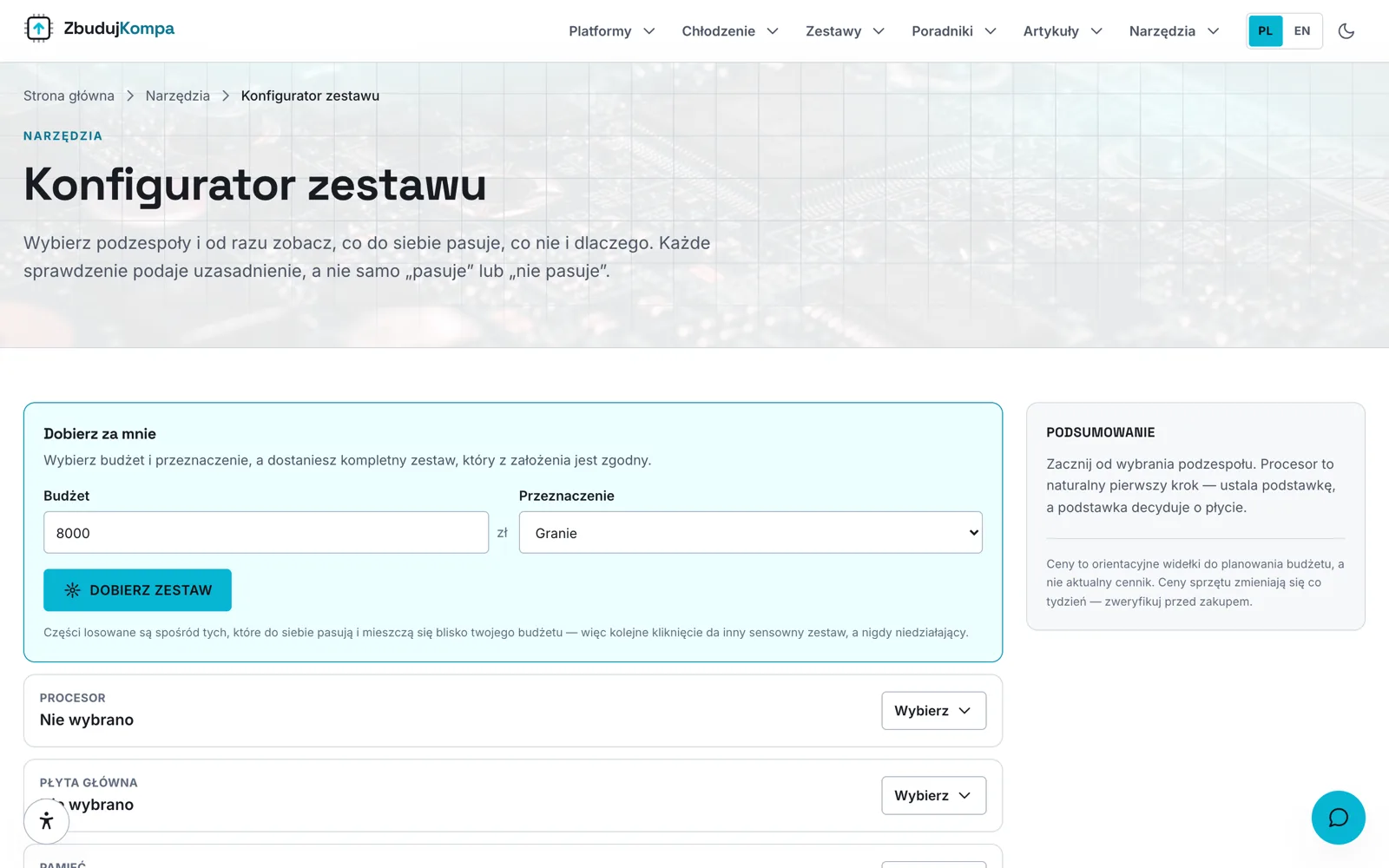Switch language to EN

coord(1302,31)
